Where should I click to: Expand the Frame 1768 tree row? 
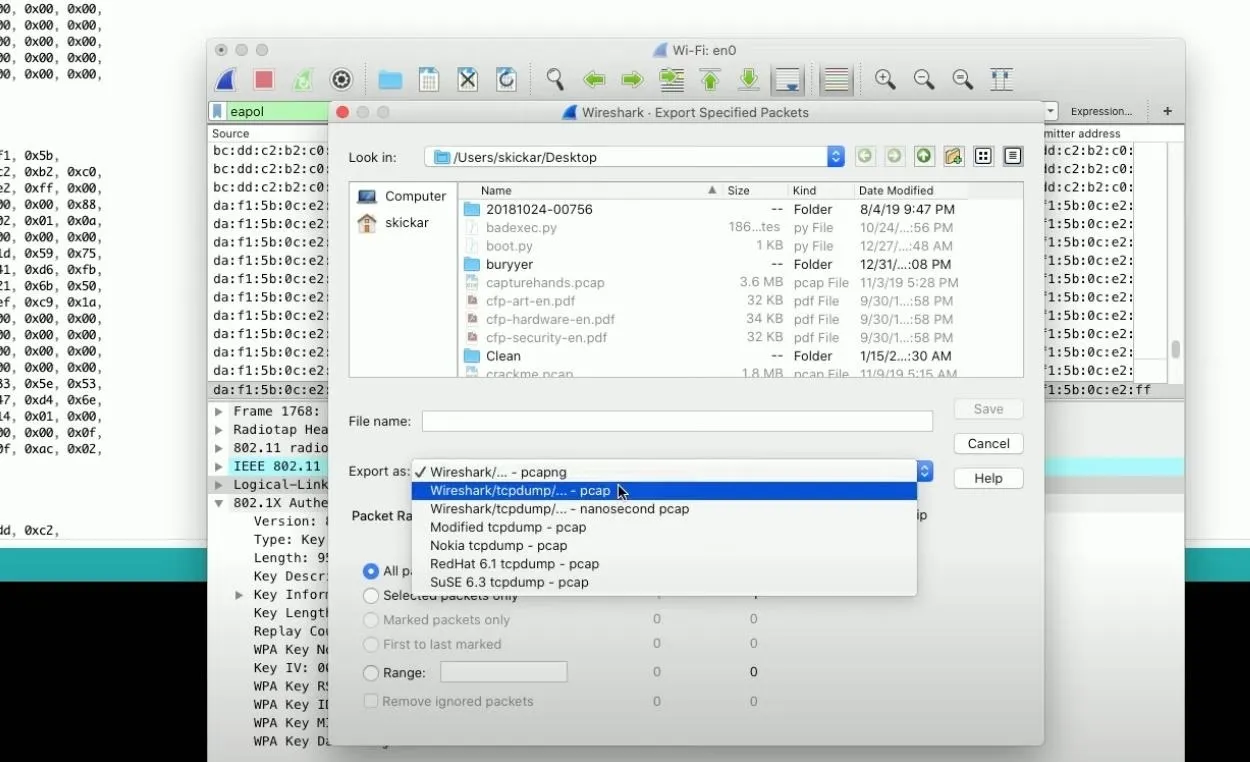pos(219,411)
